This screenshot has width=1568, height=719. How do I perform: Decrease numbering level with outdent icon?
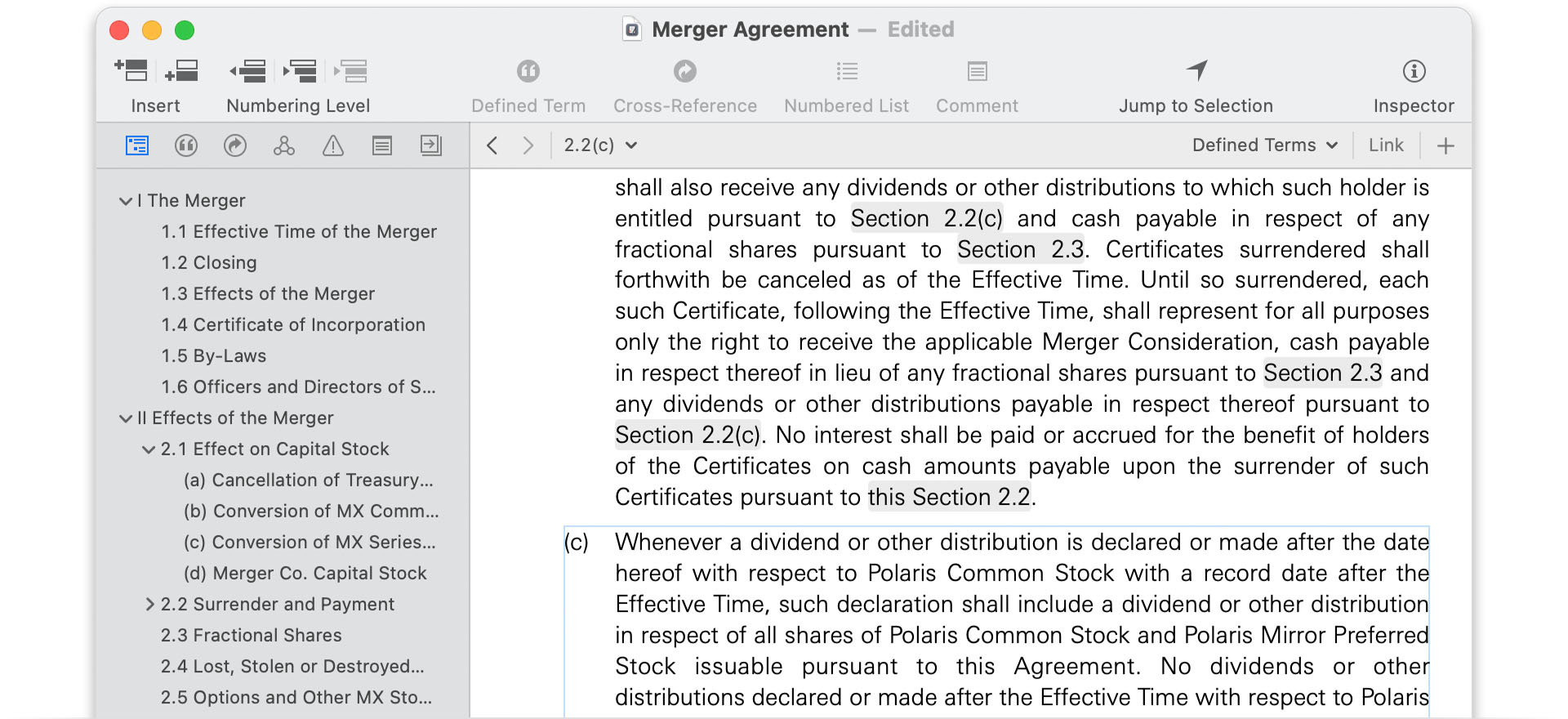coord(248,71)
